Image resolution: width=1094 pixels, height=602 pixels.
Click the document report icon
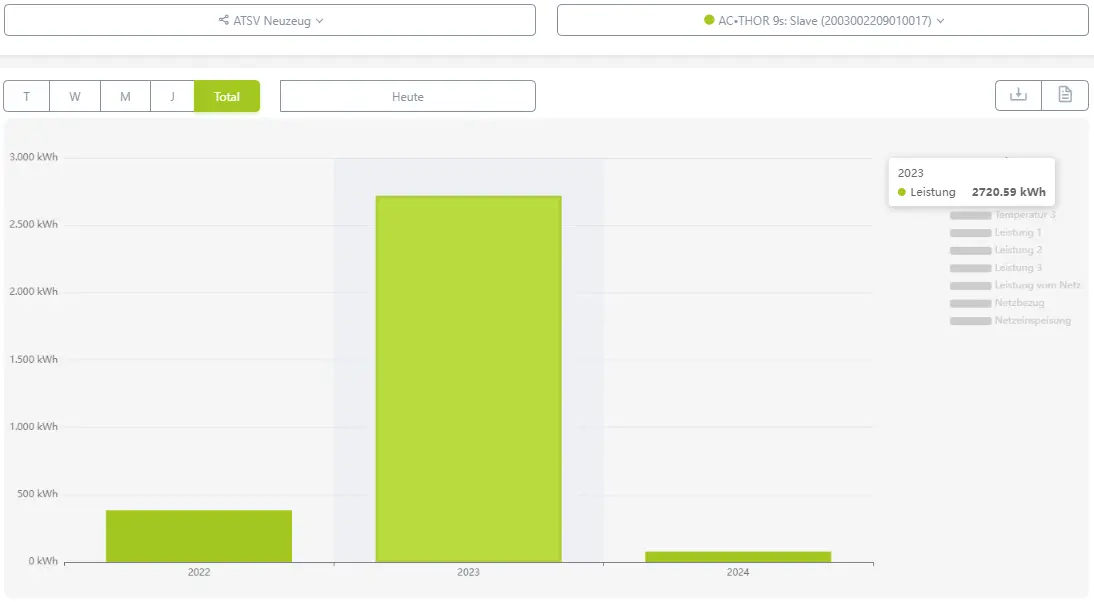1065,95
